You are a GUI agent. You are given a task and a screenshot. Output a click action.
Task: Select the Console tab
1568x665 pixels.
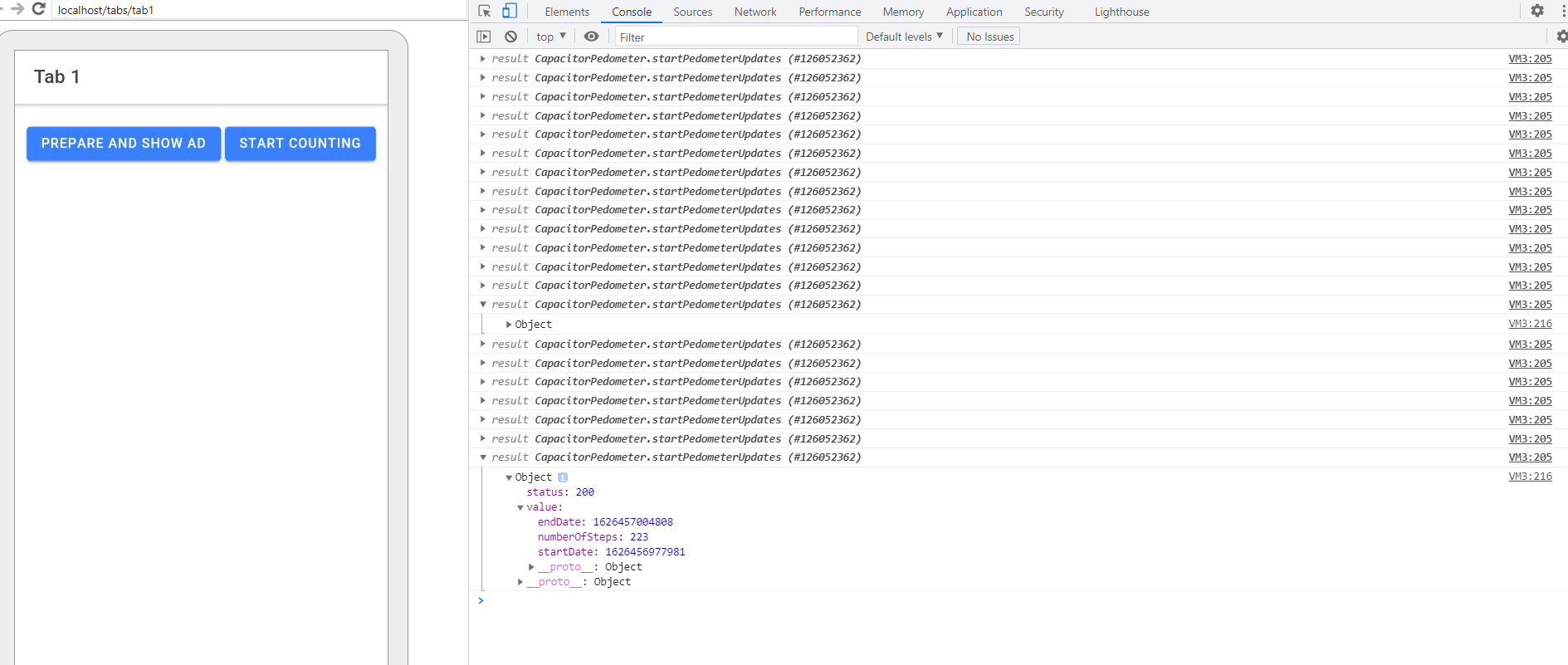tap(632, 12)
